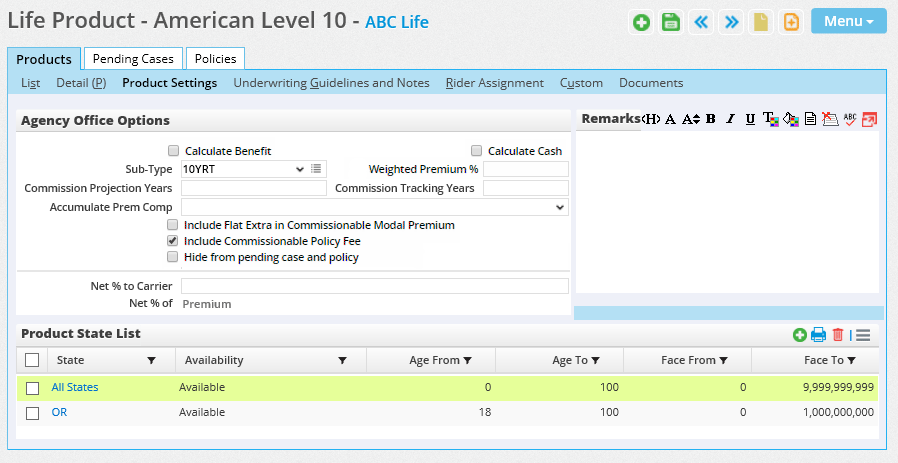The width and height of the screenshot is (898, 463).
Task: Uncheck Include Commissionable Policy Fee
Action: pos(172,241)
